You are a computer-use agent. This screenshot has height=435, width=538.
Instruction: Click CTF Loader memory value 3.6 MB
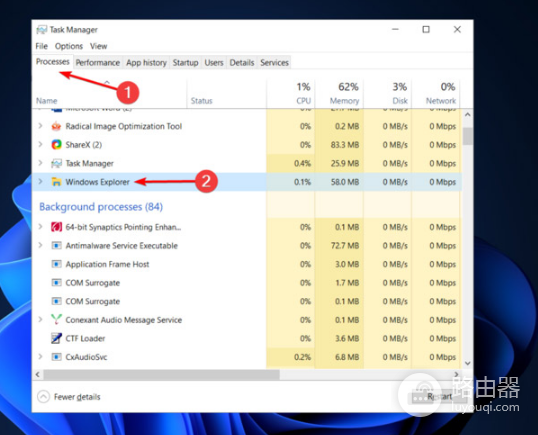[x=347, y=338]
